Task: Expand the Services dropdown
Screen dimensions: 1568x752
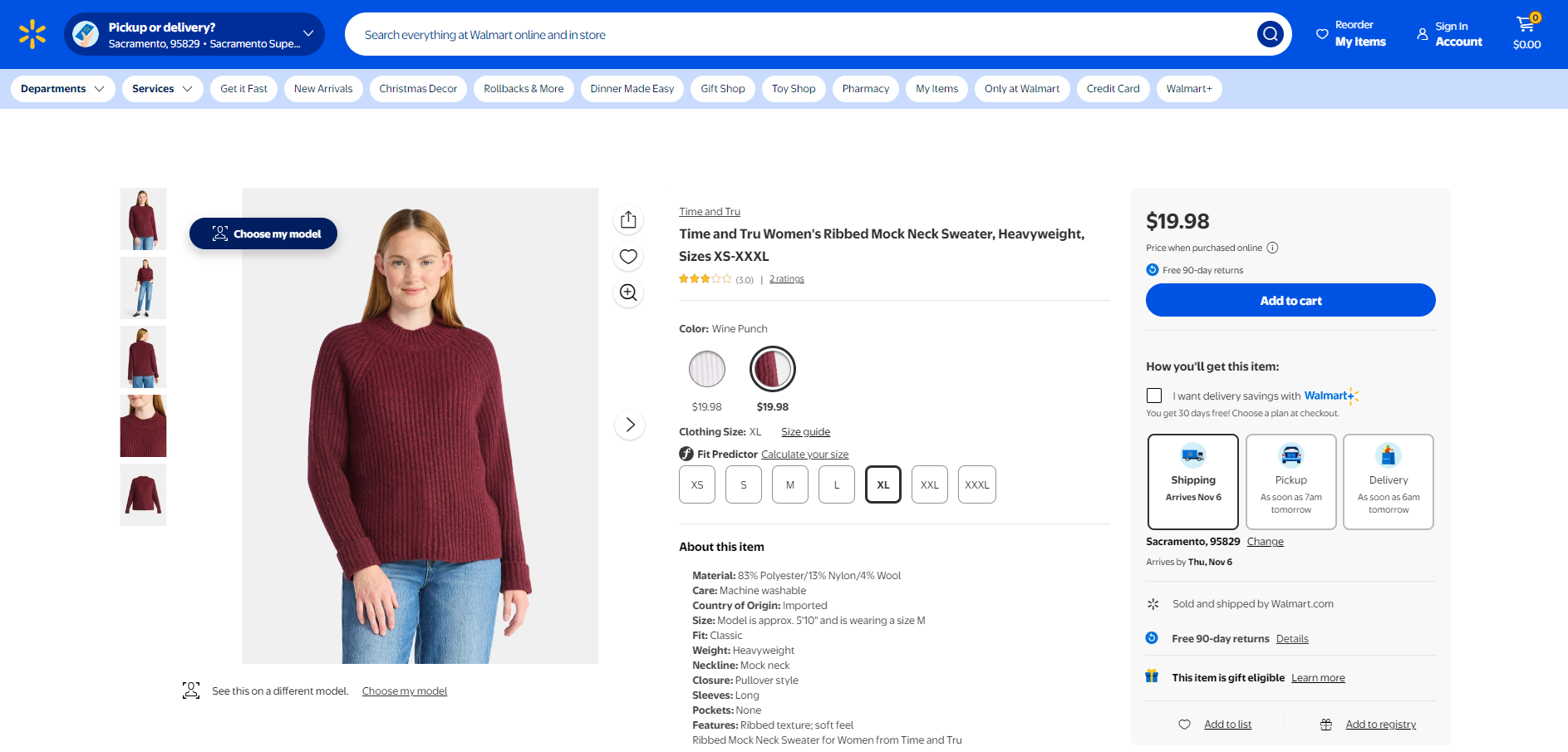Action: pos(162,89)
